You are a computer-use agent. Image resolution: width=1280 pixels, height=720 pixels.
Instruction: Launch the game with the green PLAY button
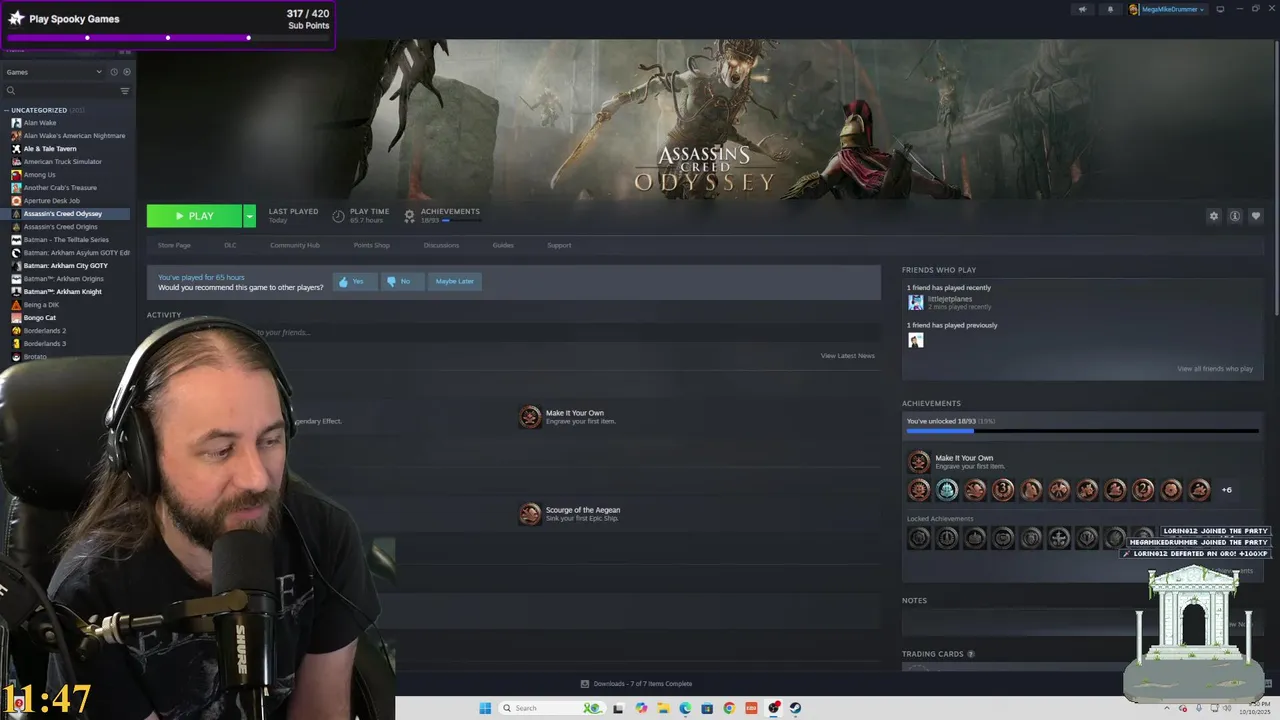(194, 216)
